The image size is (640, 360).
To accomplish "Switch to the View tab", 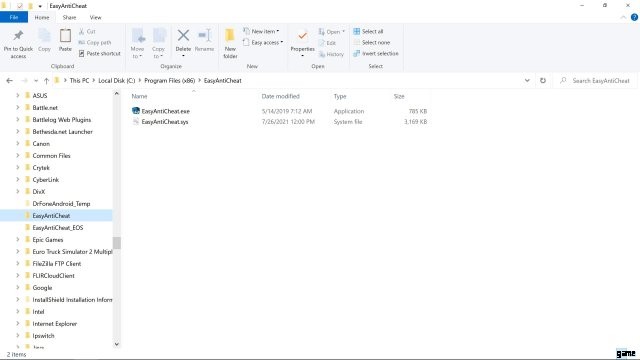I will pos(96,18).
